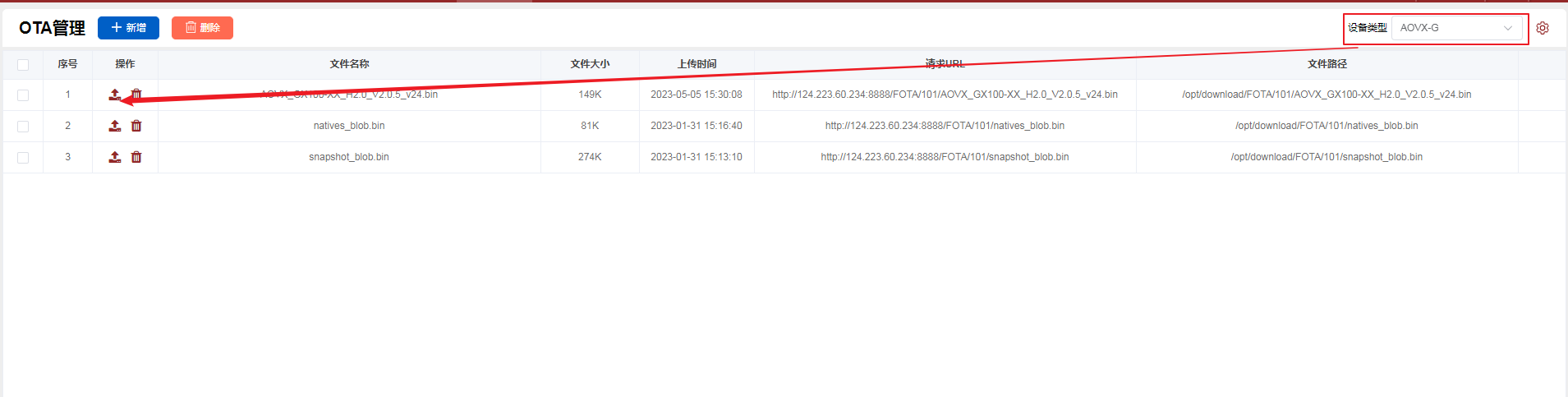Viewport: 1568px width, 397px height.
Task: Tick the checkbox for row 3
Action: pyautogui.click(x=23, y=158)
